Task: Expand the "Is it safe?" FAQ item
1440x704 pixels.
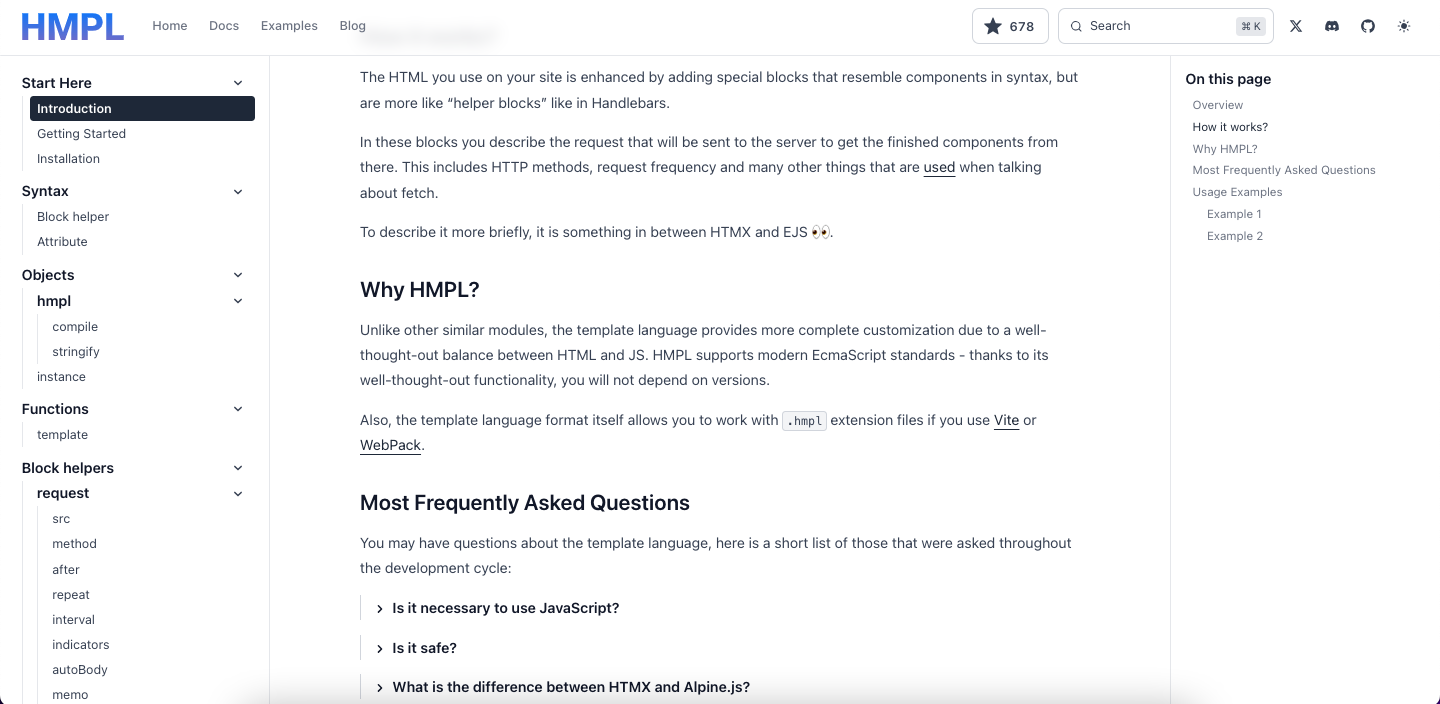Action: coord(416,648)
